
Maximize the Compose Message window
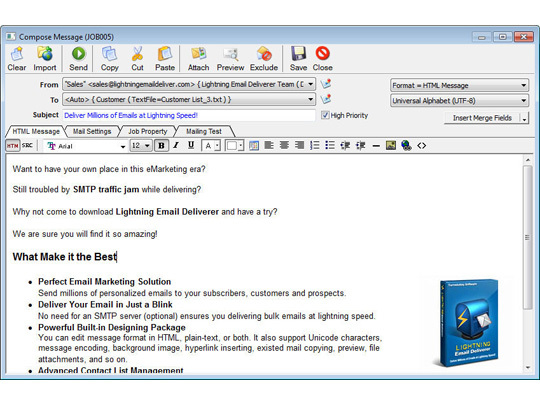[x=502, y=37]
